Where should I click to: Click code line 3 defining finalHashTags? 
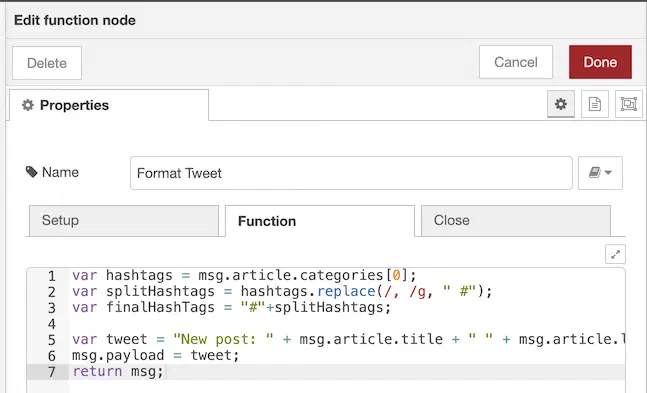(231, 308)
